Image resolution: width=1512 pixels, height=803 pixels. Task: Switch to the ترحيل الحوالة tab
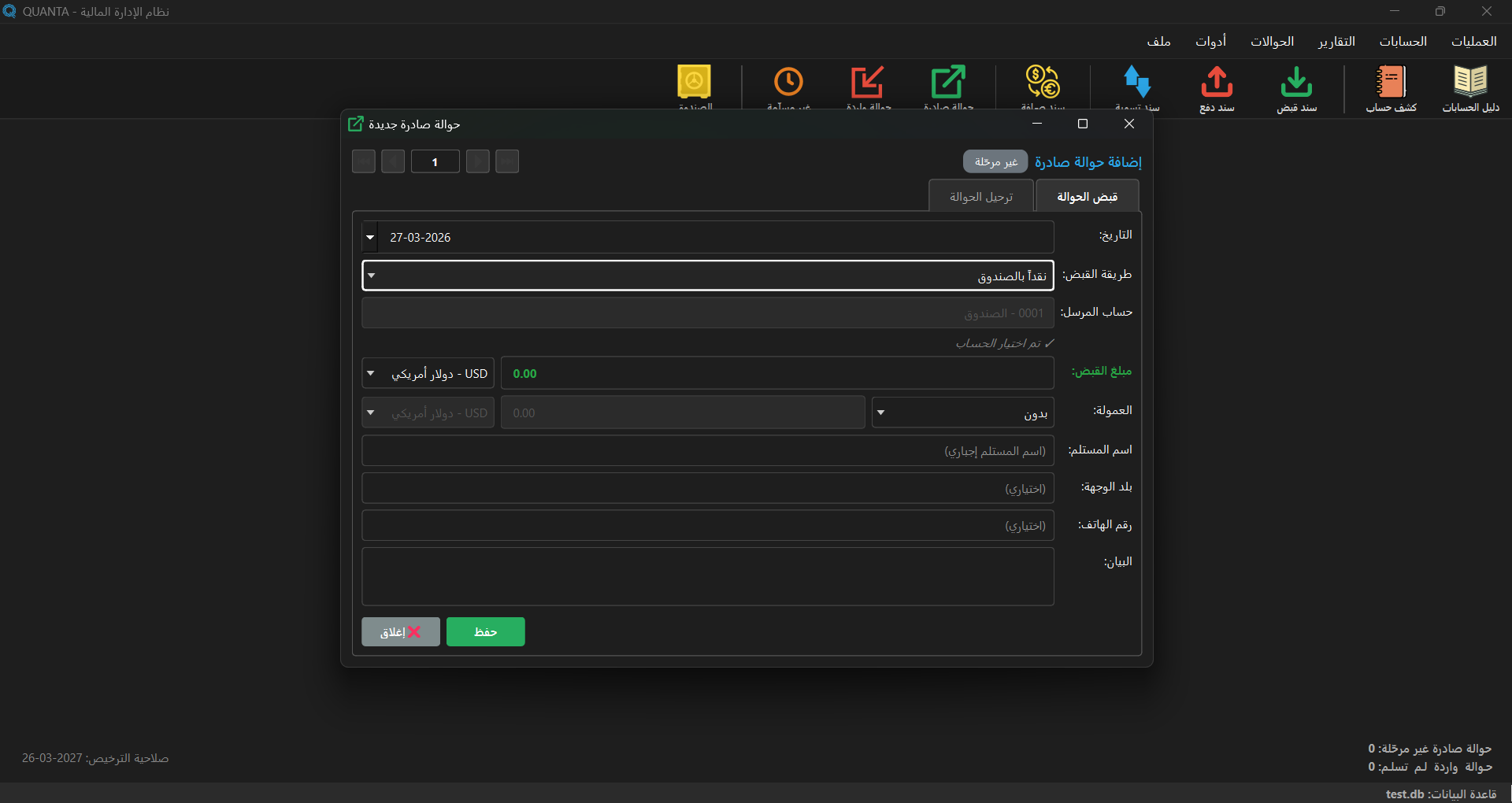(x=981, y=196)
